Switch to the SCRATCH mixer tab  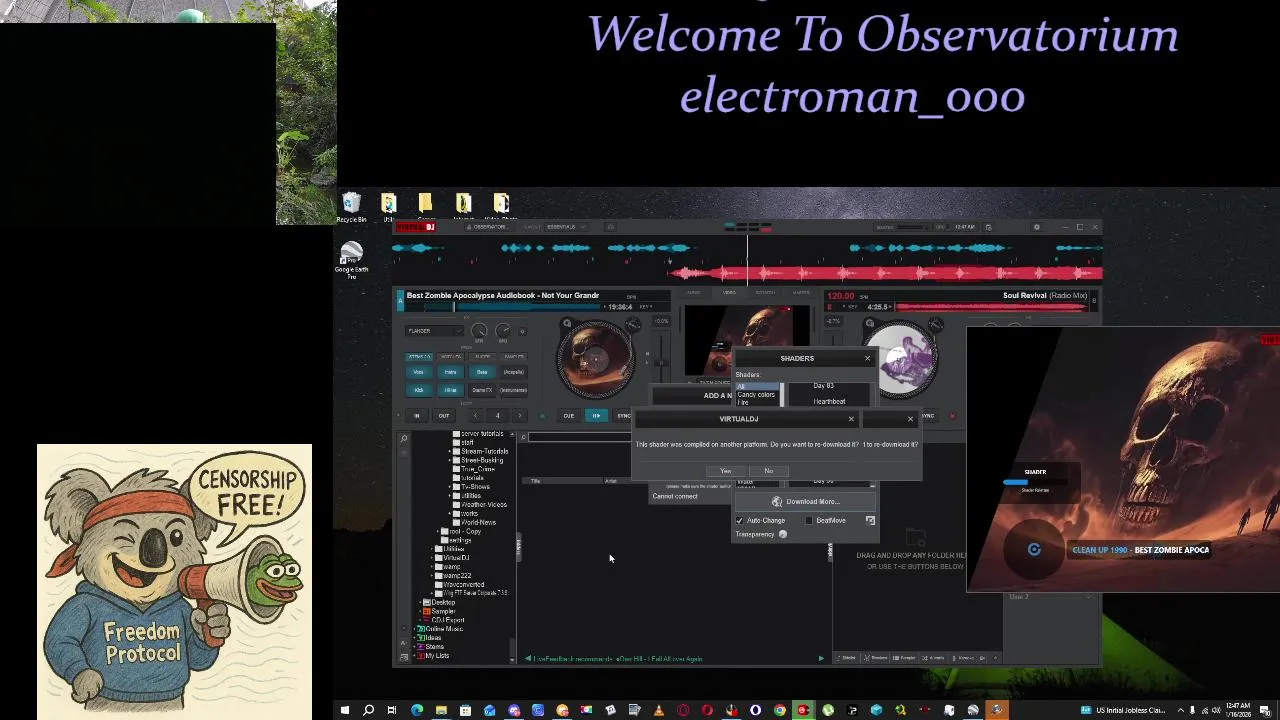tap(765, 292)
